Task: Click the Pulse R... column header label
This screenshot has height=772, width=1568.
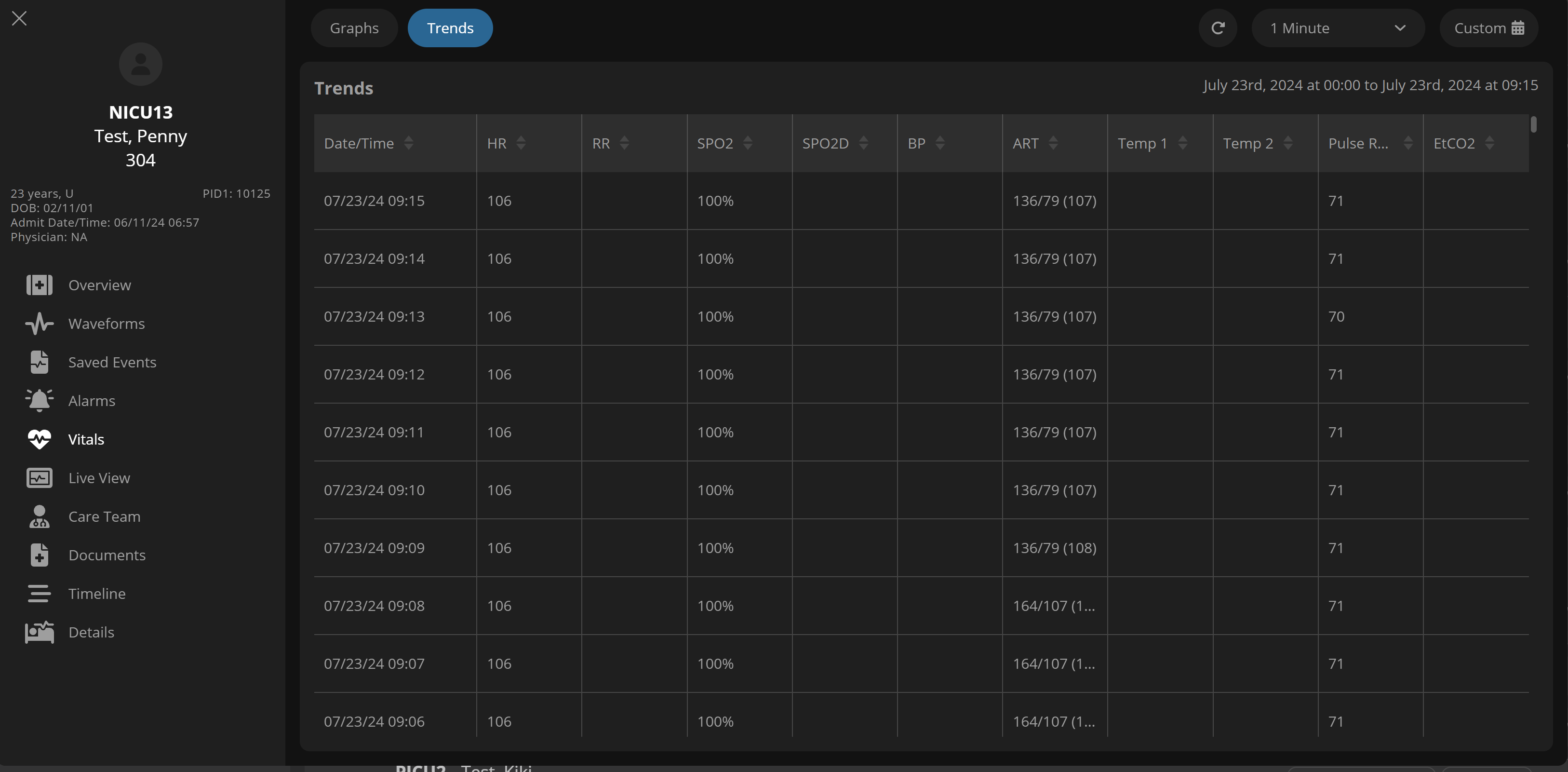Action: (1358, 143)
